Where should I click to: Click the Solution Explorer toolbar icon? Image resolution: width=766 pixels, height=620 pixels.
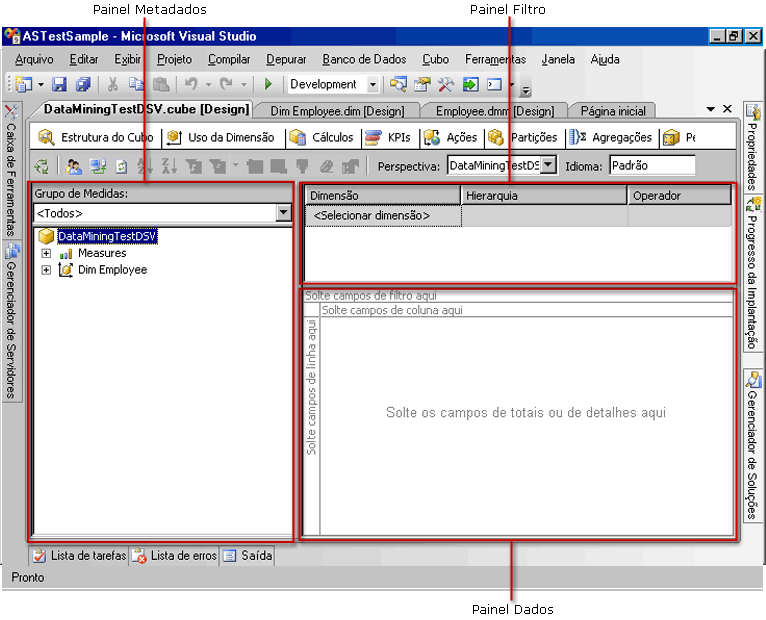(399, 85)
